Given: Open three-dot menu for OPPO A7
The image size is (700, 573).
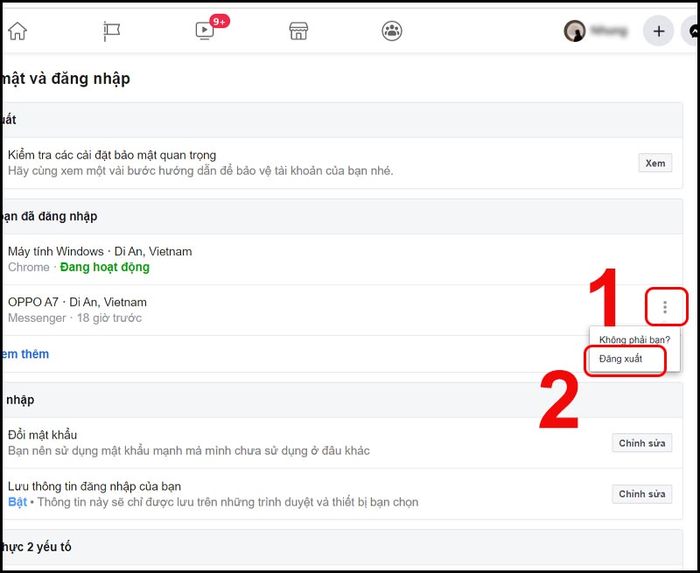Looking at the screenshot, I should pos(665,307).
